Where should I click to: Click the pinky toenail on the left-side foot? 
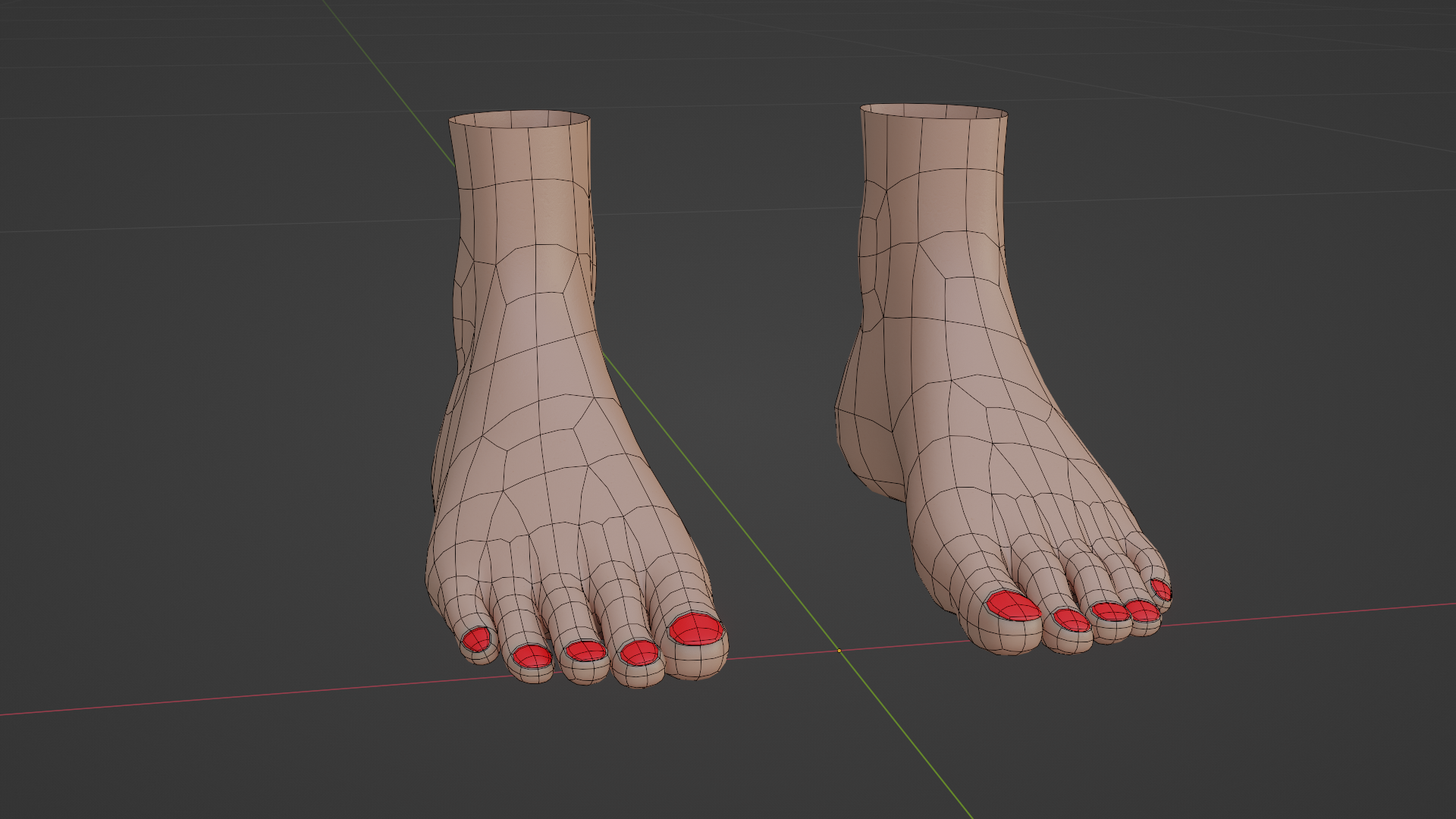pyautogui.click(x=477, y=639)
